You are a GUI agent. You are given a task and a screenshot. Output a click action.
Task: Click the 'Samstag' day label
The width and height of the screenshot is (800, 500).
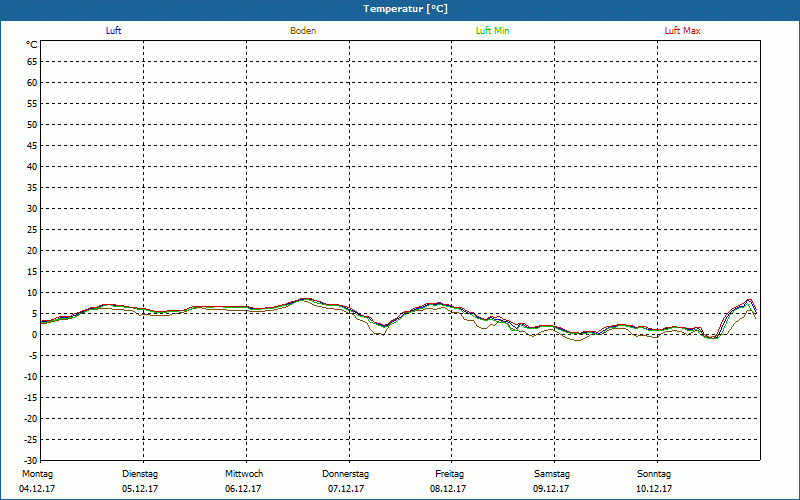pos(552,474)
